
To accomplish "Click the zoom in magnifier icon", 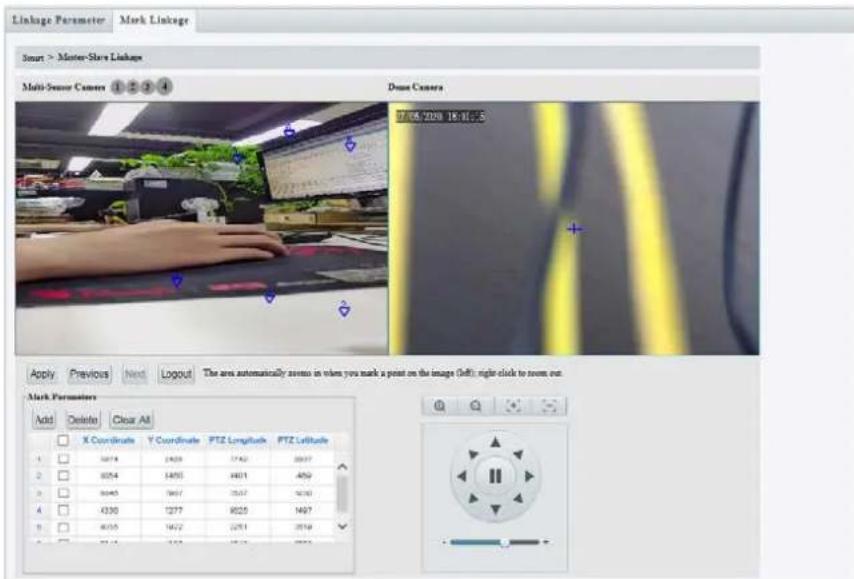I will click(440, 406).
